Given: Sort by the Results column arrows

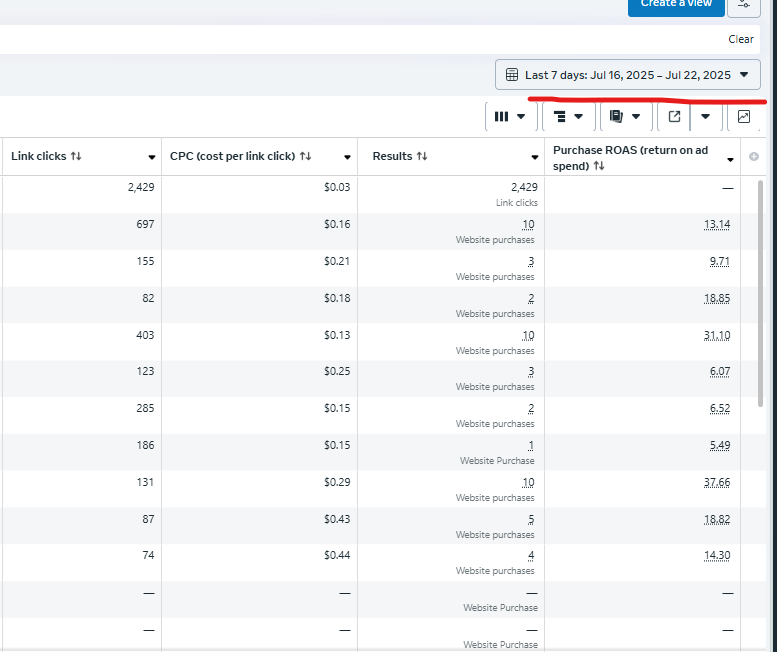Looking at the screenshot, I should tap(422, 157).
